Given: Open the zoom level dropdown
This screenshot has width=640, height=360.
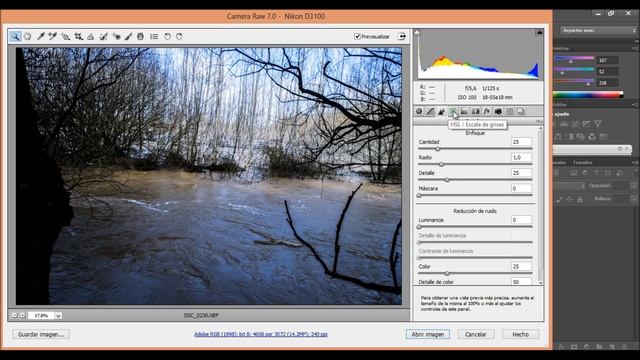Looking at the screenshot, I should pos(58,316).
